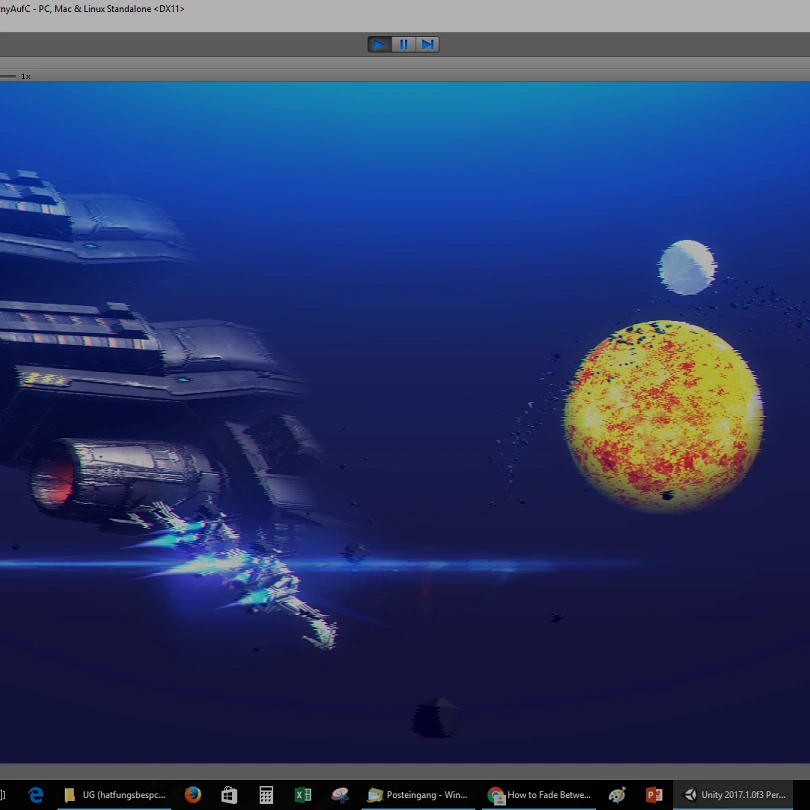The height and width of the screenshot is (810, 810).
Task: Click the dark asteroid at bottom of scene
Action: pyautogui.click(x=436, y=717)
